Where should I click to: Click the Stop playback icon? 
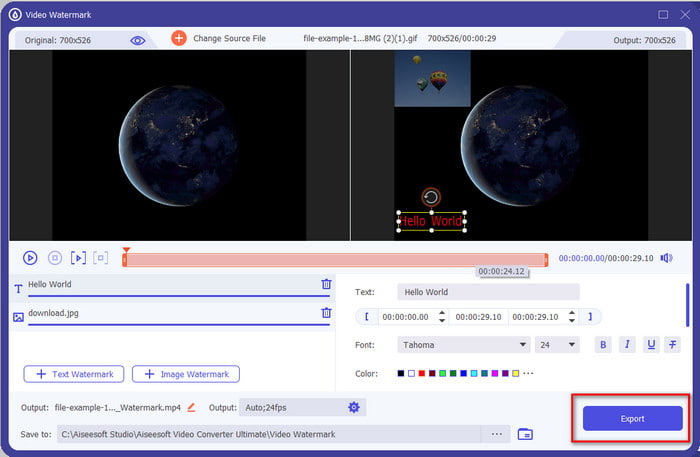tap(55, 258)
